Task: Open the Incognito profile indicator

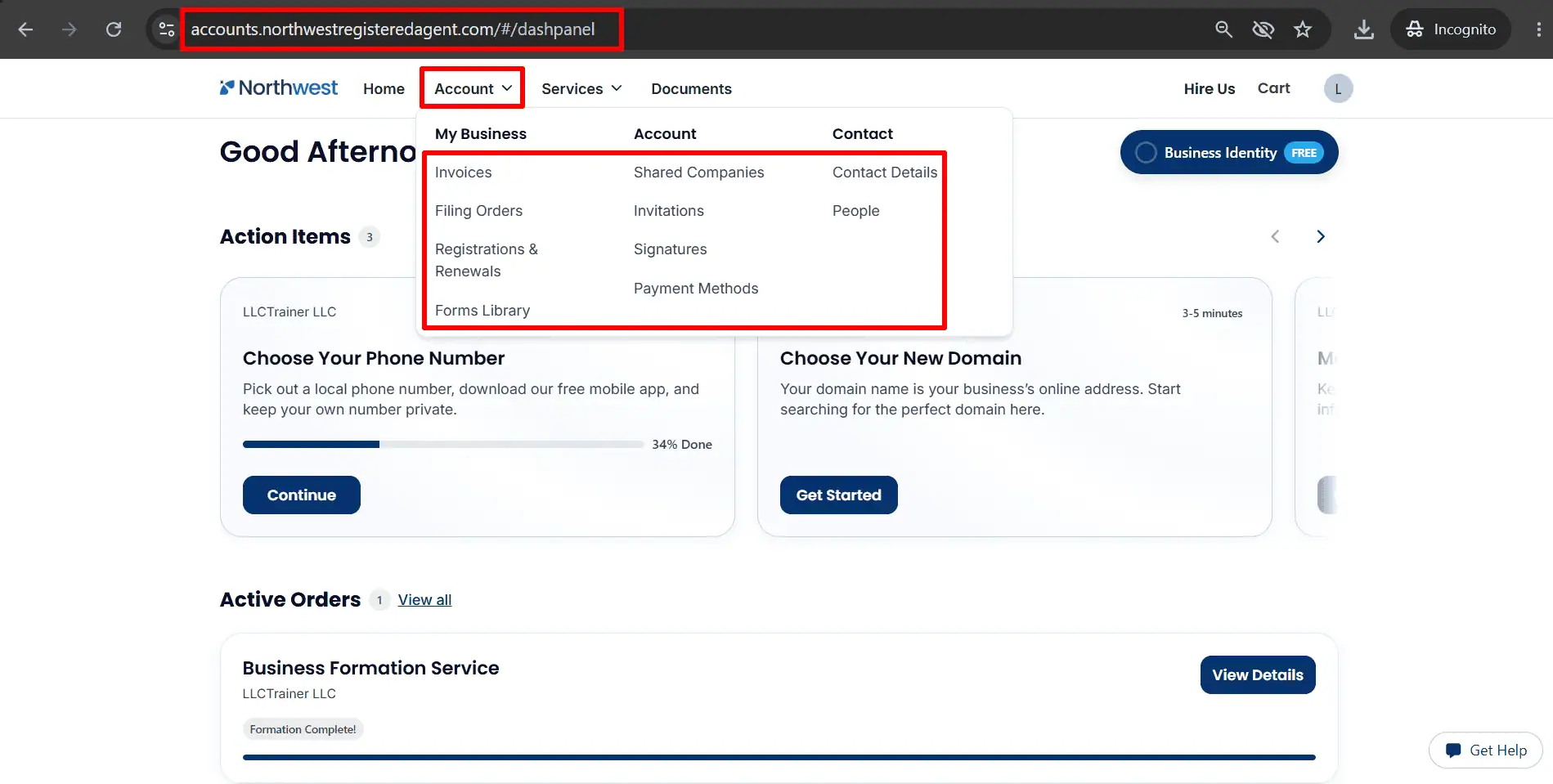Action: [x=1451, y=29]
